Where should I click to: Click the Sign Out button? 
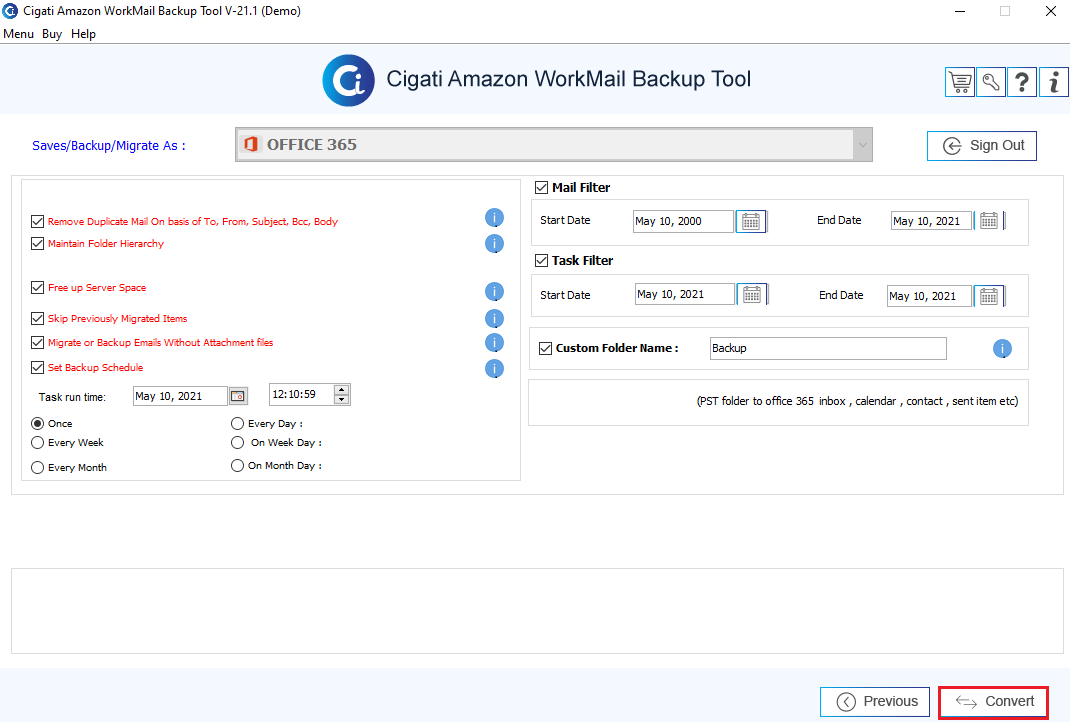click(981, 146)
